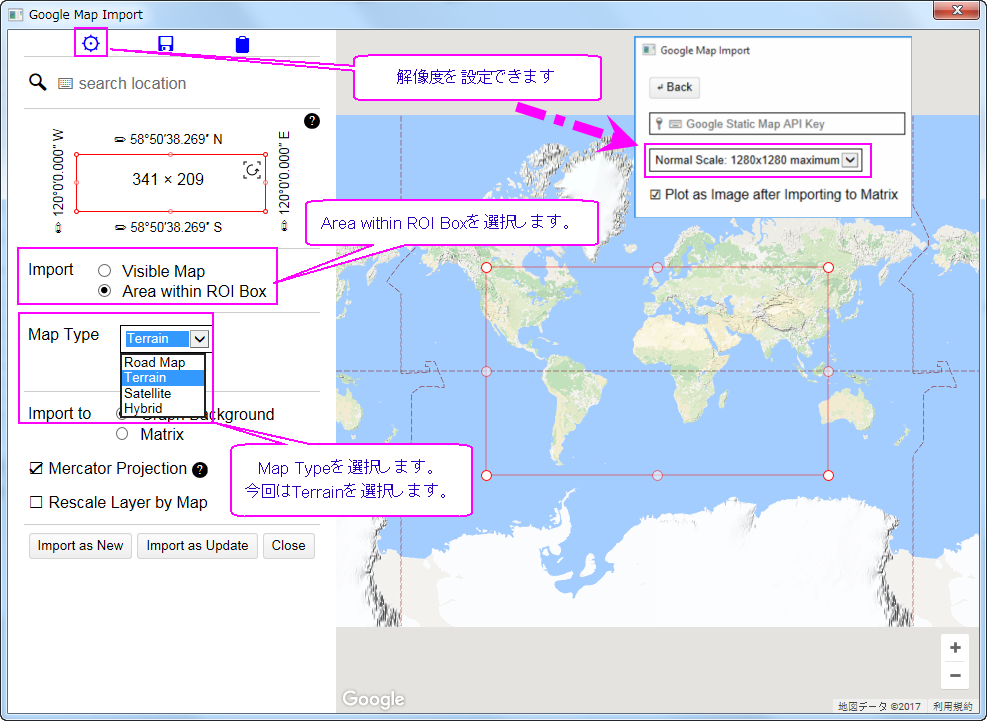Viewport: 987px width, 721px height.
Task: Select Area within ROI Box option
Action: pos(104,291)
